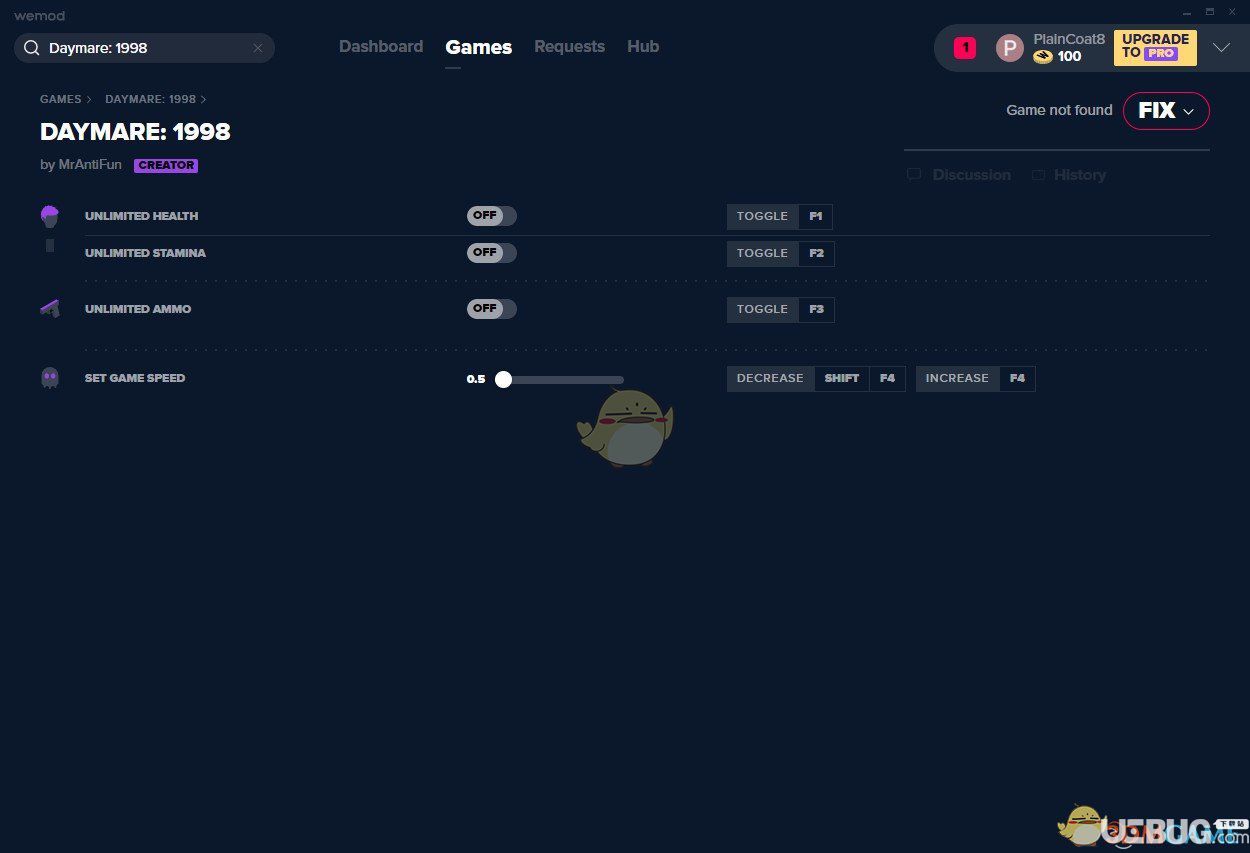The image size is (1250, 853).
Task: Click the Discussion chat icon
Action: pos(914,175)
